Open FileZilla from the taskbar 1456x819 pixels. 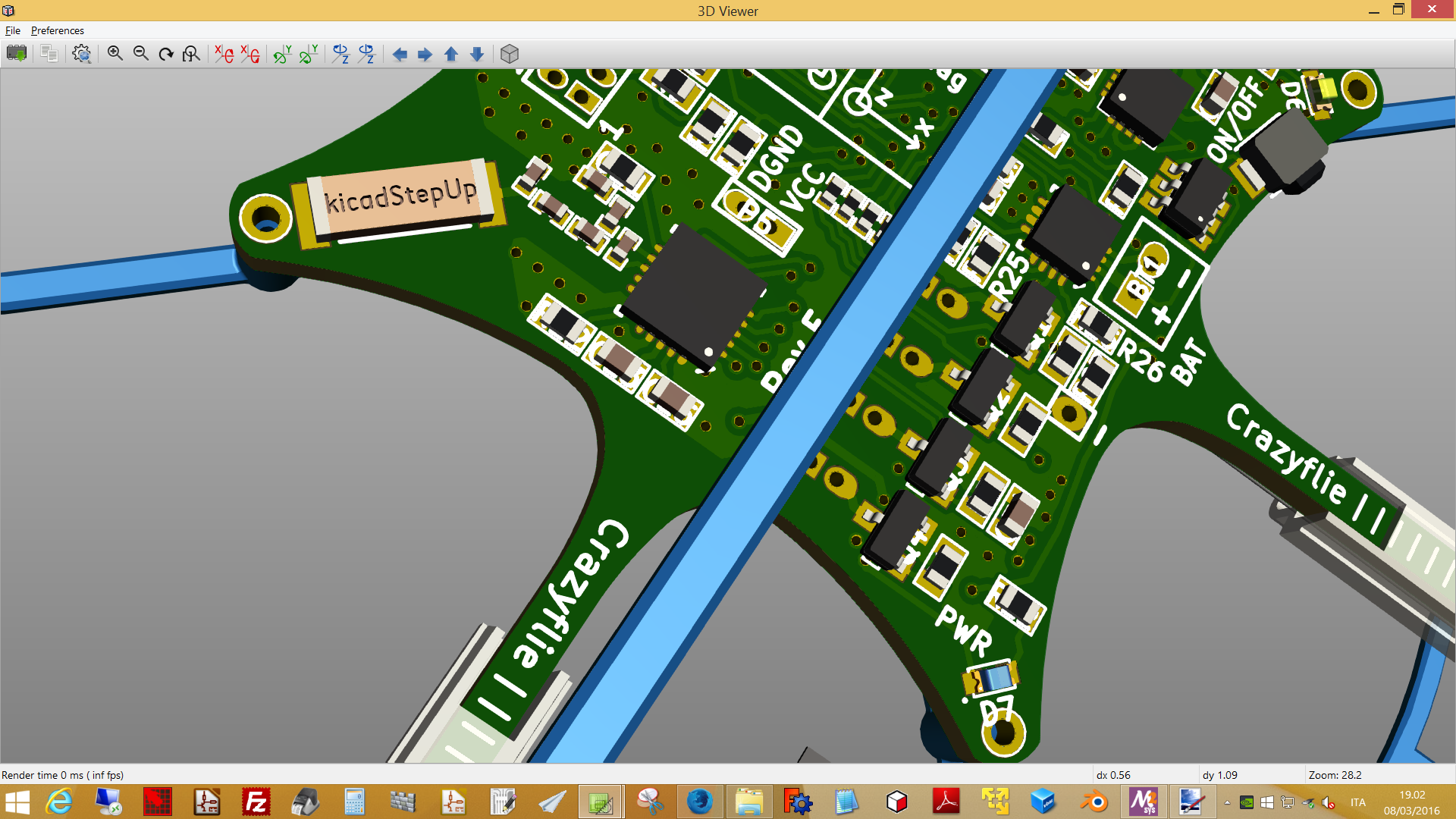256,802
